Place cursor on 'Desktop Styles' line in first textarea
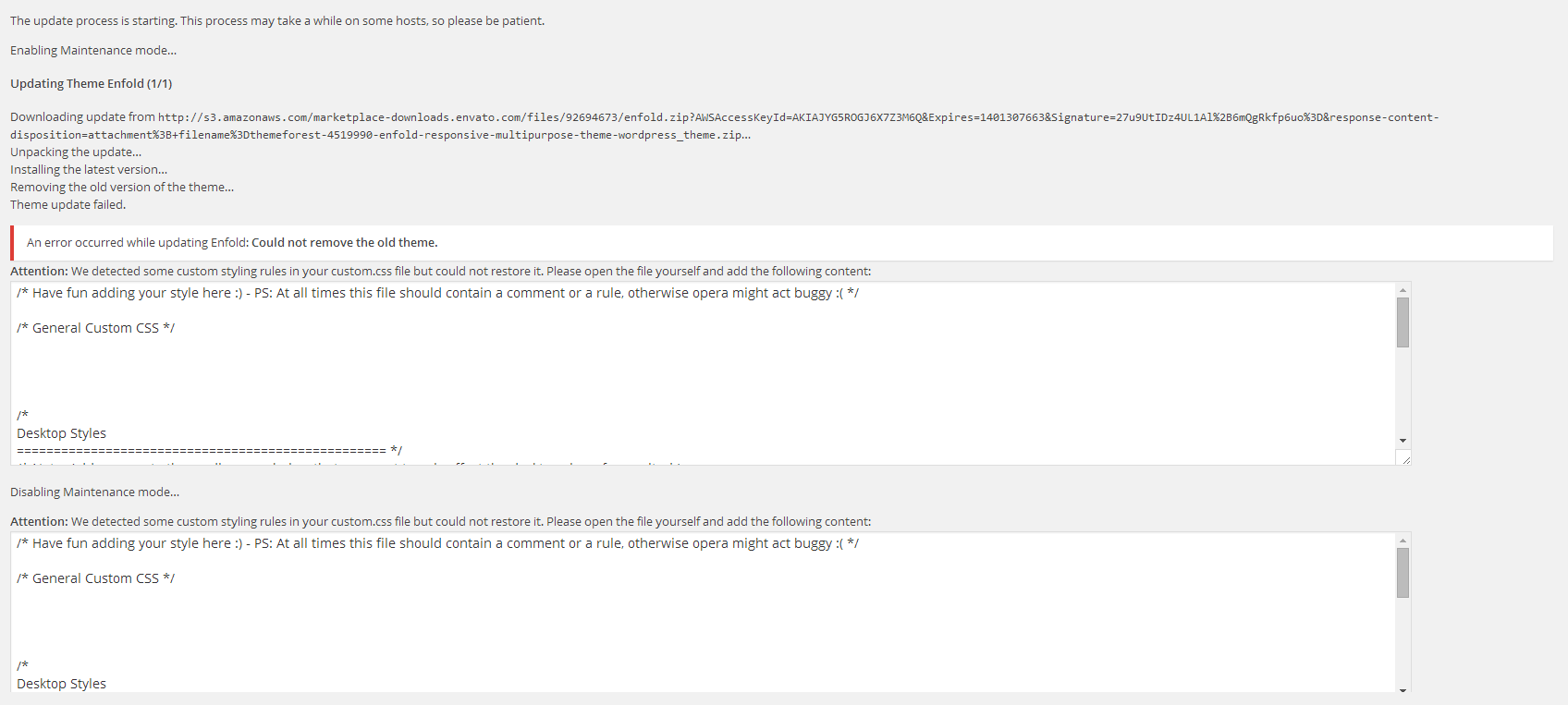This screenshot has height=705, width=1568. click(x=61, y=433)
